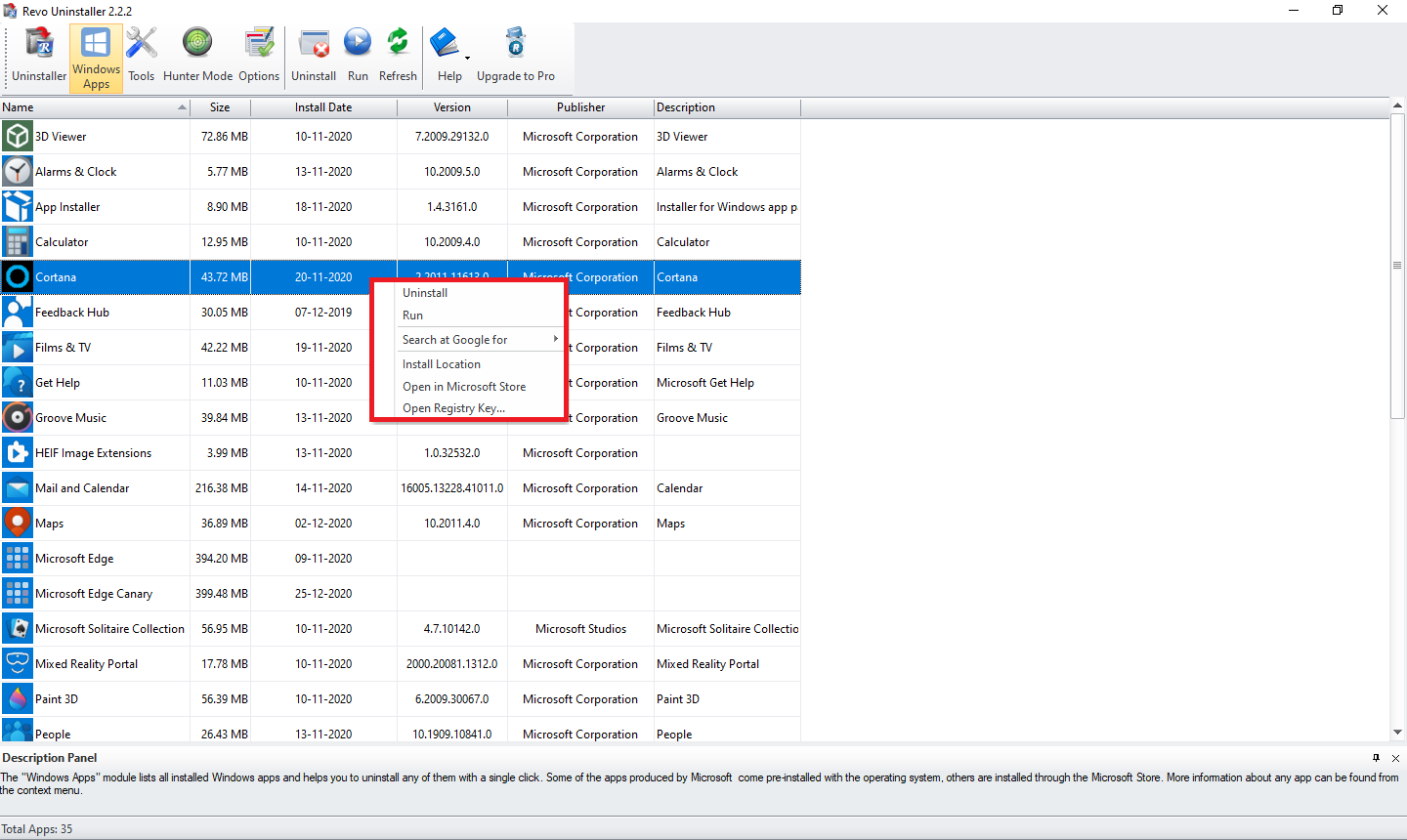Click Installer for Windows app description
This screenshot has height=840, width=1407.
(727, 207)
